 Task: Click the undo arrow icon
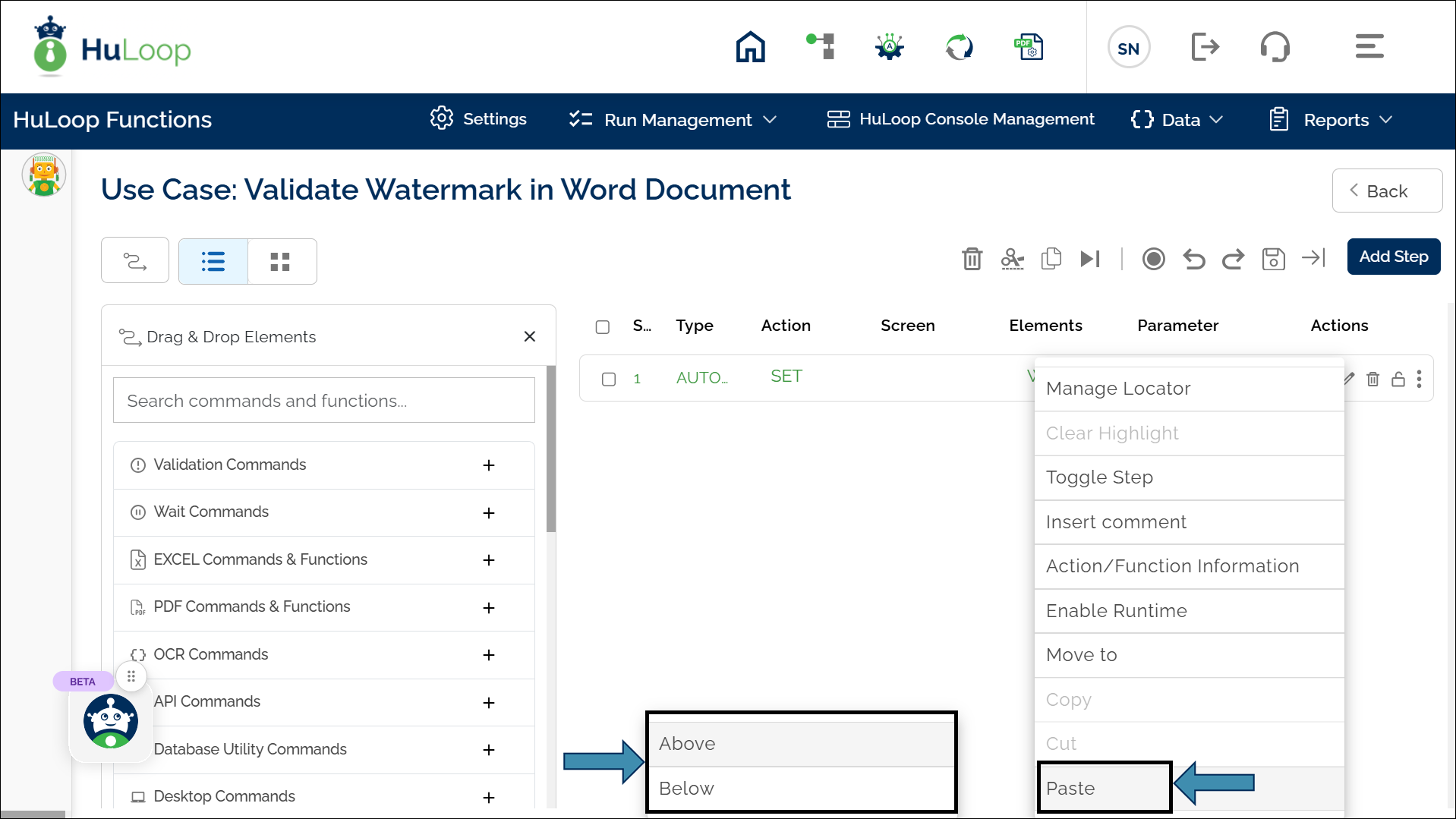click(1193, 259)
